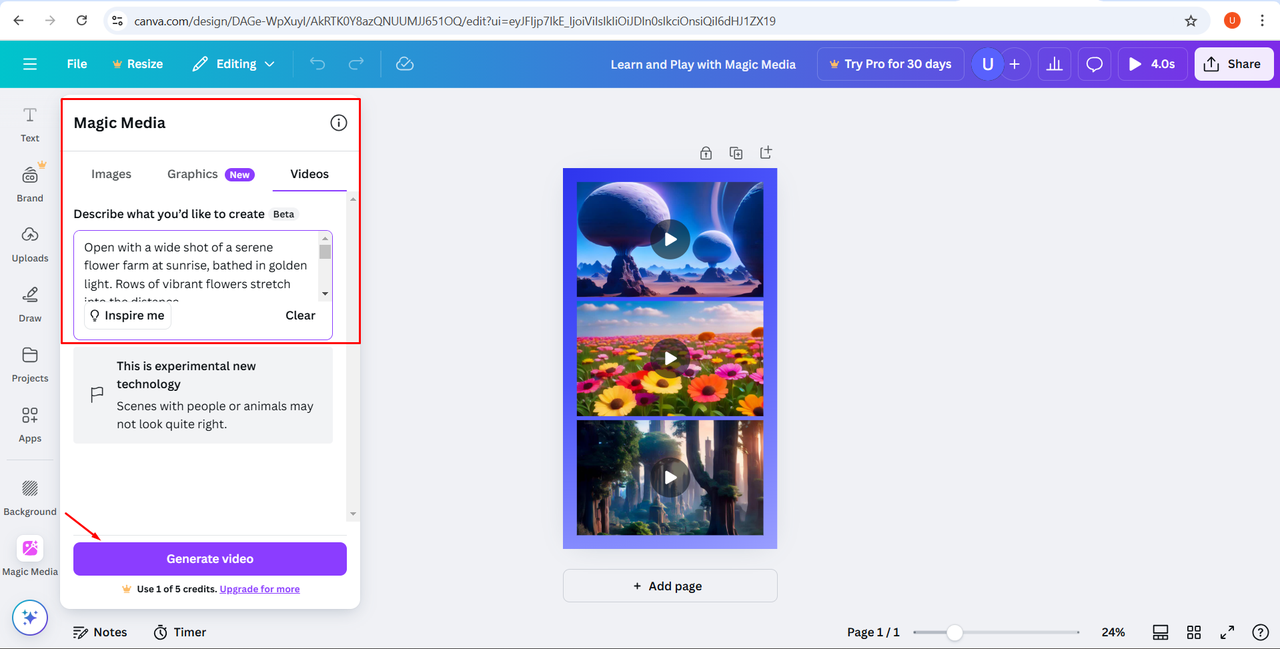Redo the last action
1280x649 pixels.
pos(356,64)
